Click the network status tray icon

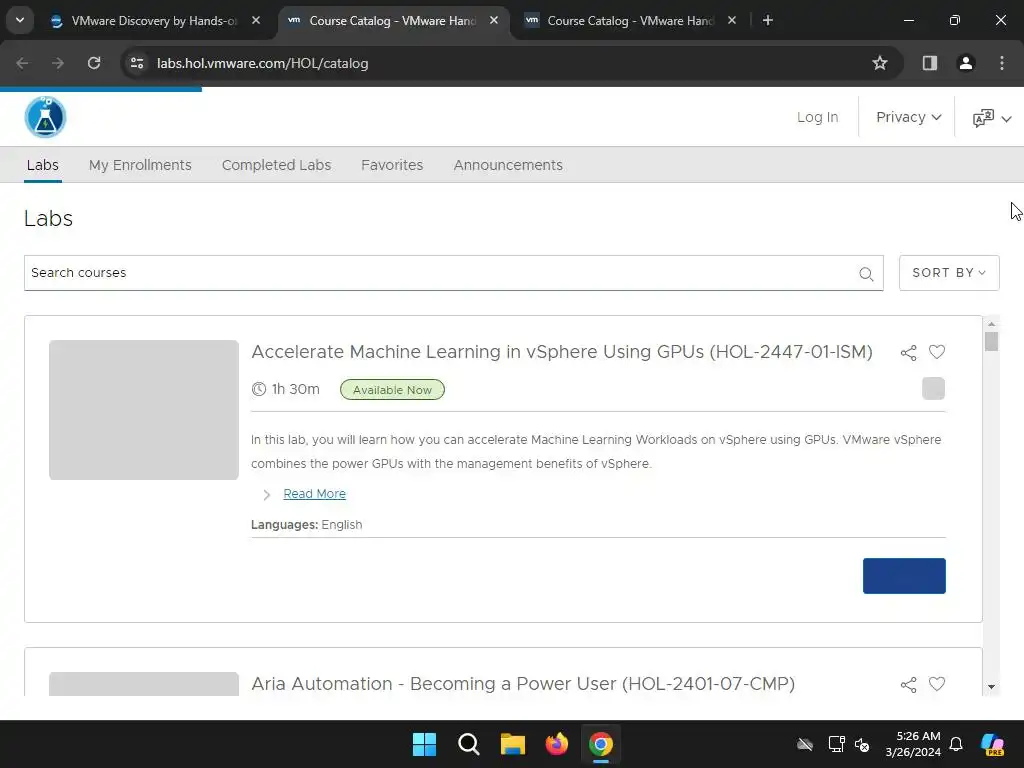(x=837, y=744)
